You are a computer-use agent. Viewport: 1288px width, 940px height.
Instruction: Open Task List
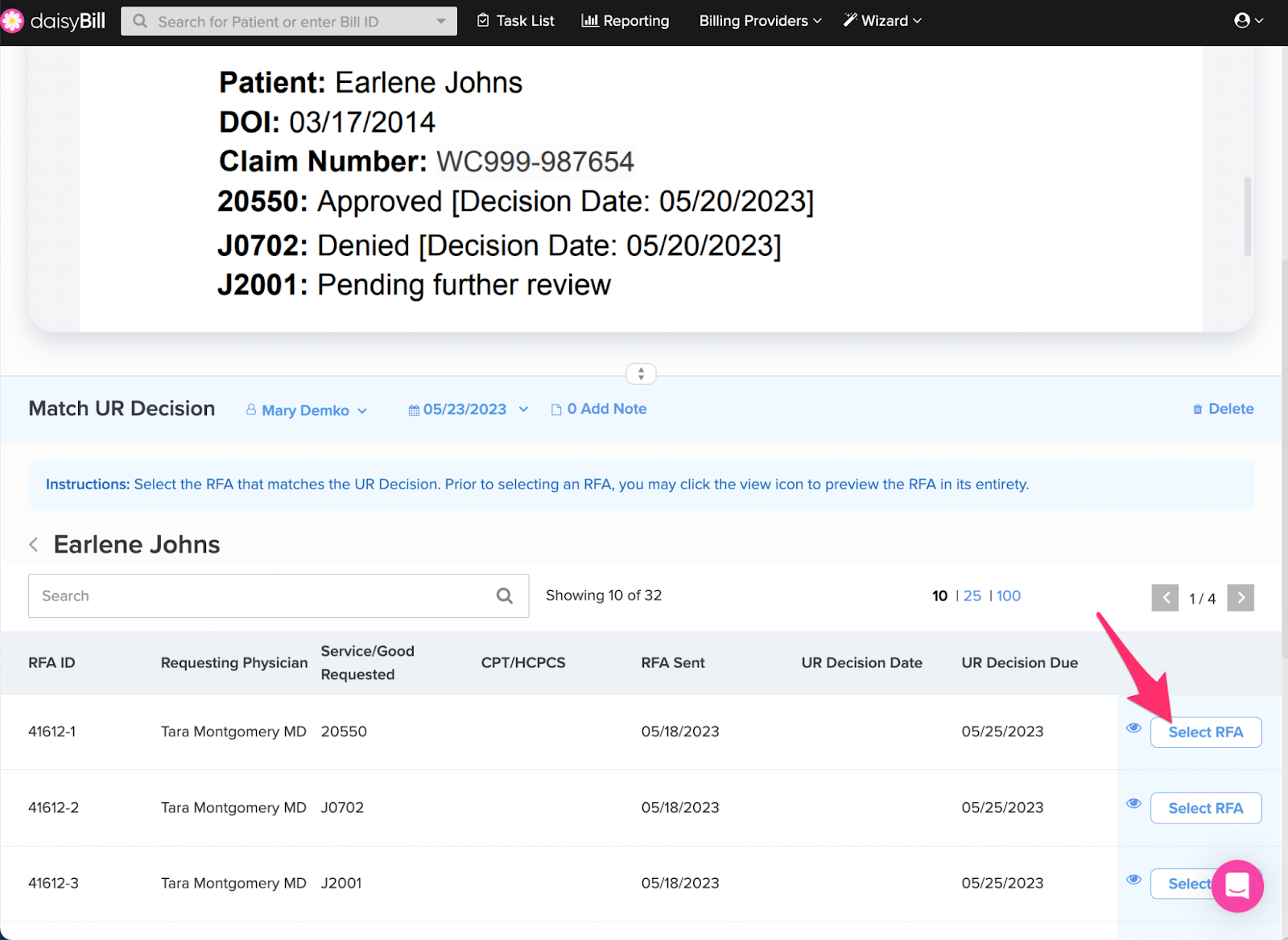point(515,21)
